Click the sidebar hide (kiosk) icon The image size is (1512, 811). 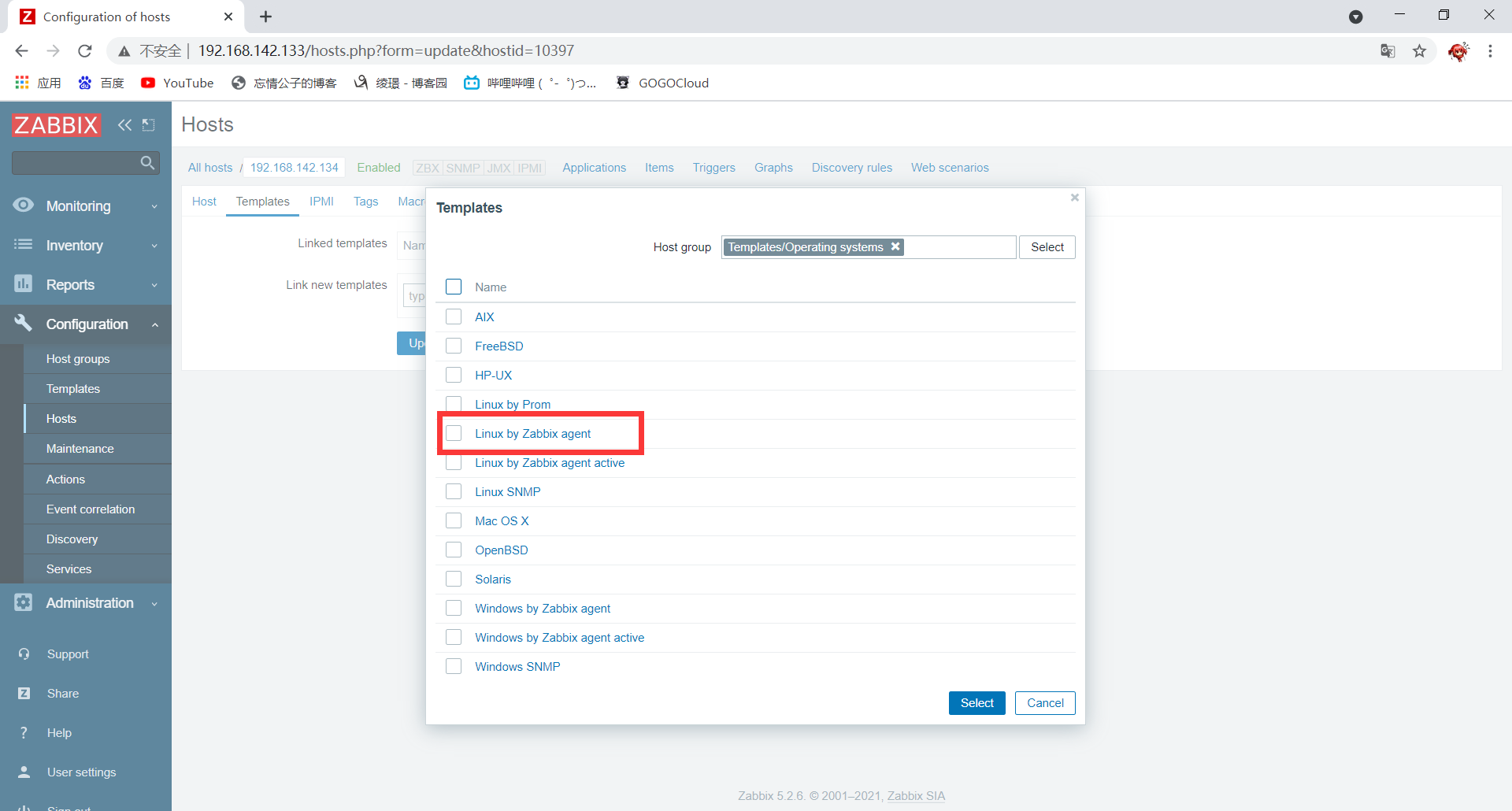point(148,124)
